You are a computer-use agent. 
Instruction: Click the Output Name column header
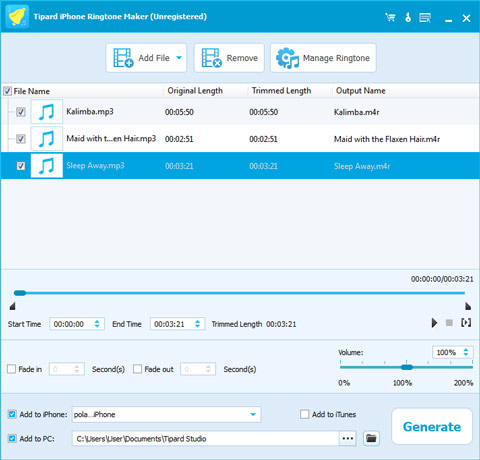click(361, 91)
